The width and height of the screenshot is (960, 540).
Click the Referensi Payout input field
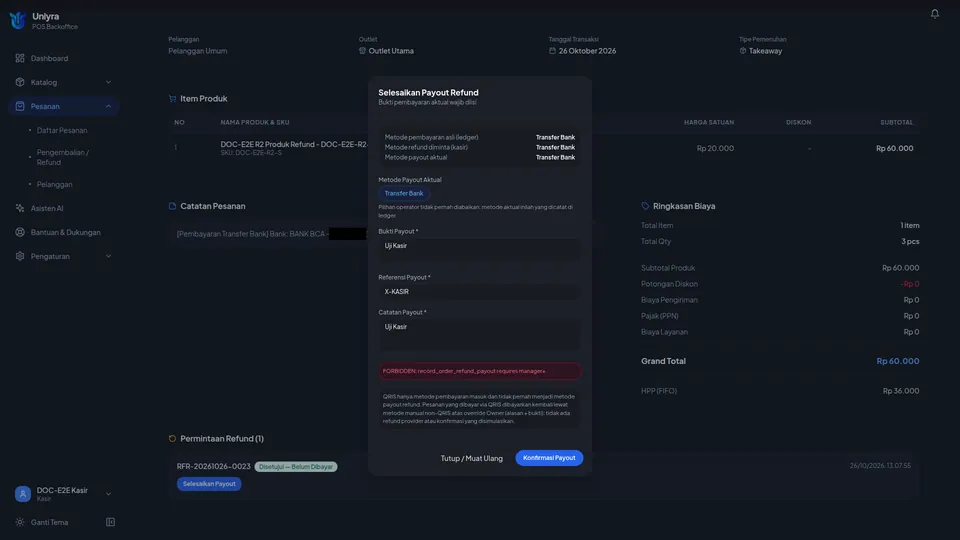pyautogui.click(x=479, y=292)
